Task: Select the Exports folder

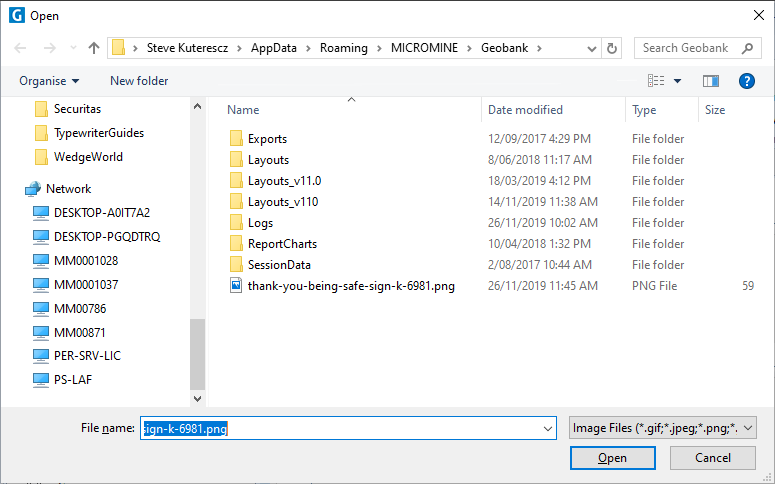Action: [x=258, y=139]
